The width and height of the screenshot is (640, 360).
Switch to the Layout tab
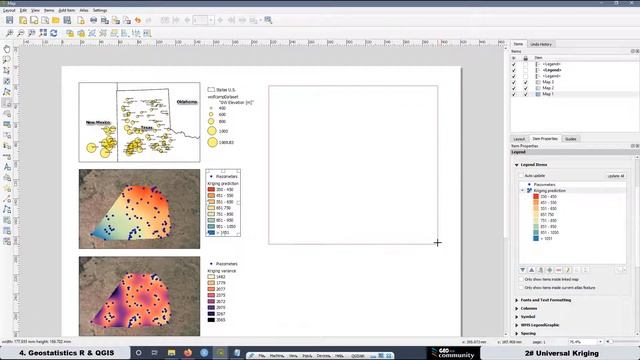point(519,139)
